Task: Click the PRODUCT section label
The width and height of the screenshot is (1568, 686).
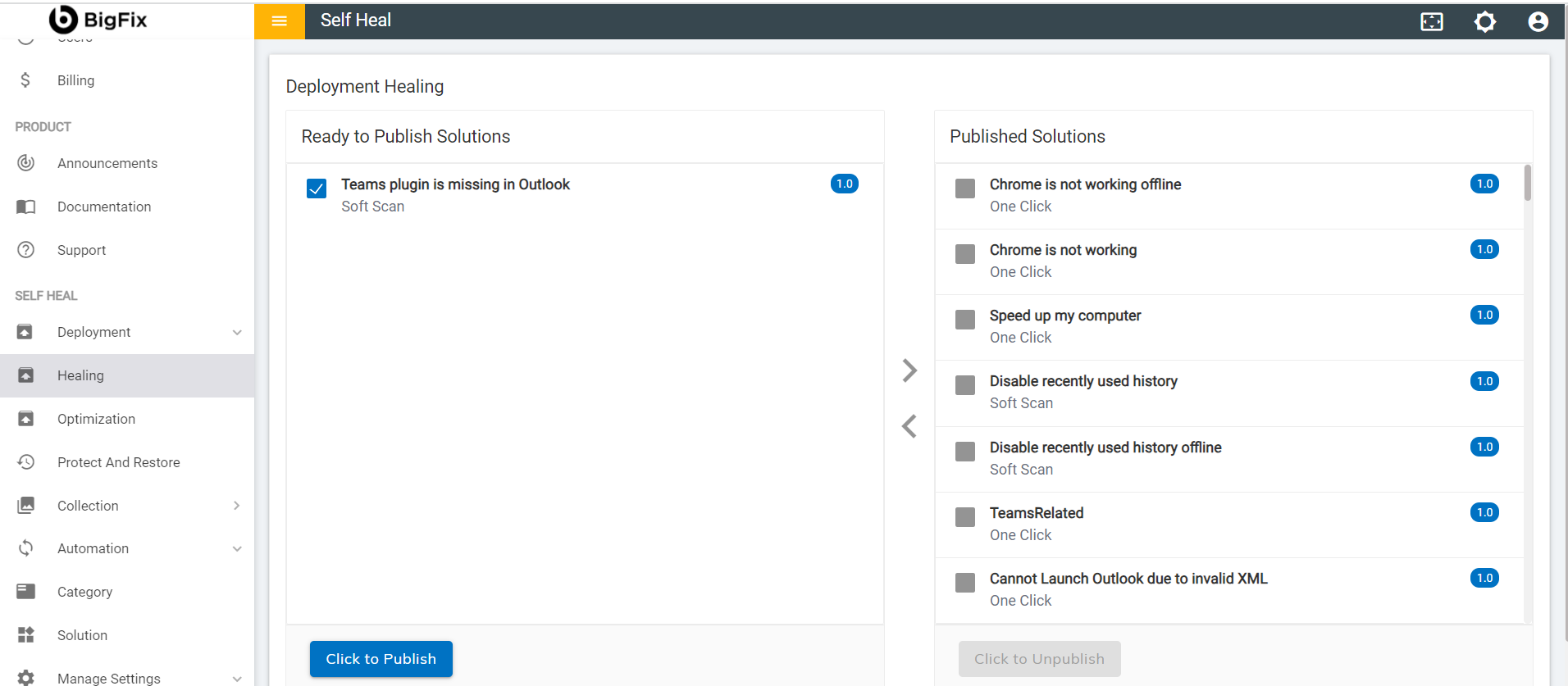Action: pyautogui.click(x=43, y=127)
